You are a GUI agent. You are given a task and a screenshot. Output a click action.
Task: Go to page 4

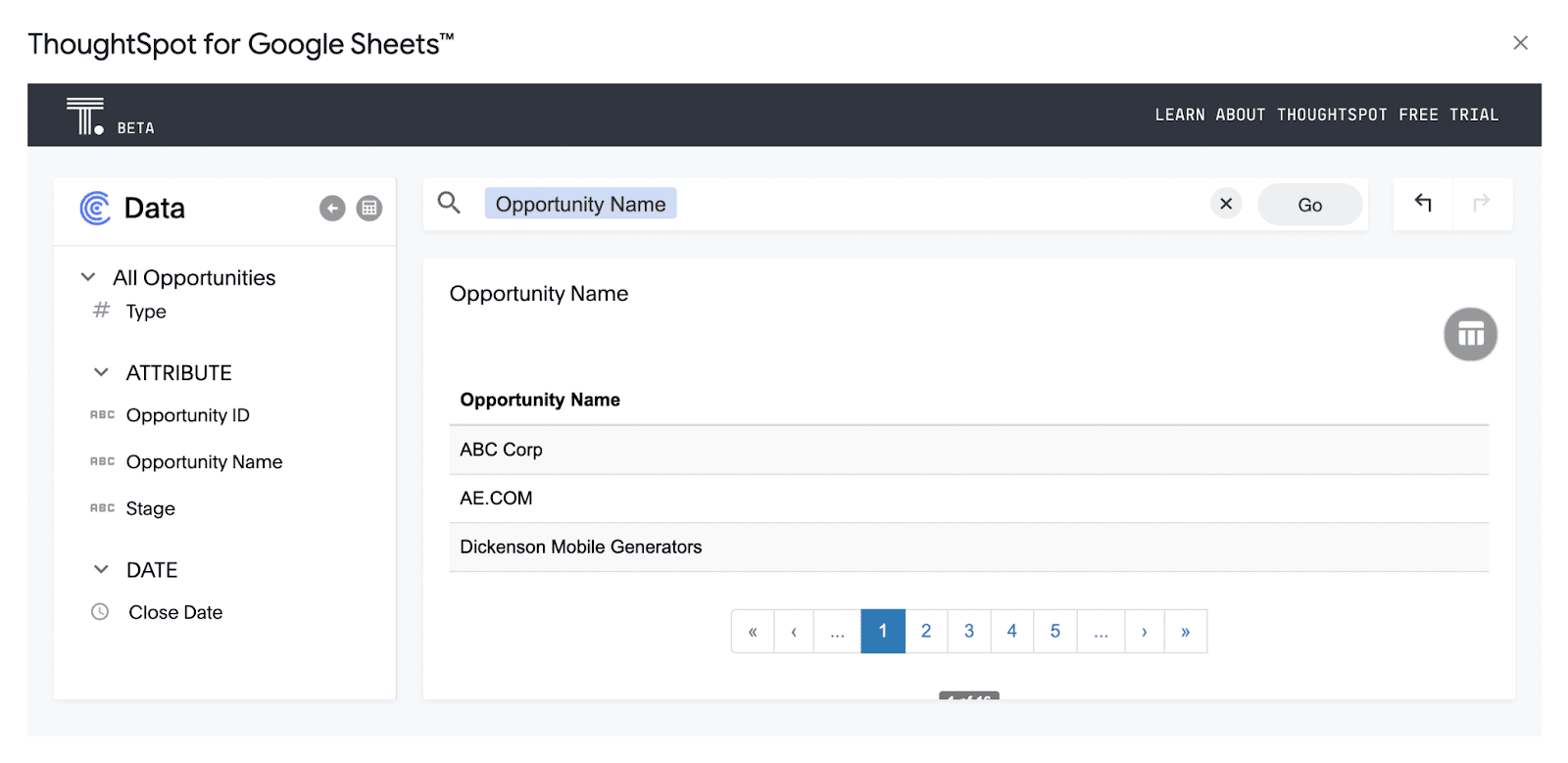(x=1012, y=632)
